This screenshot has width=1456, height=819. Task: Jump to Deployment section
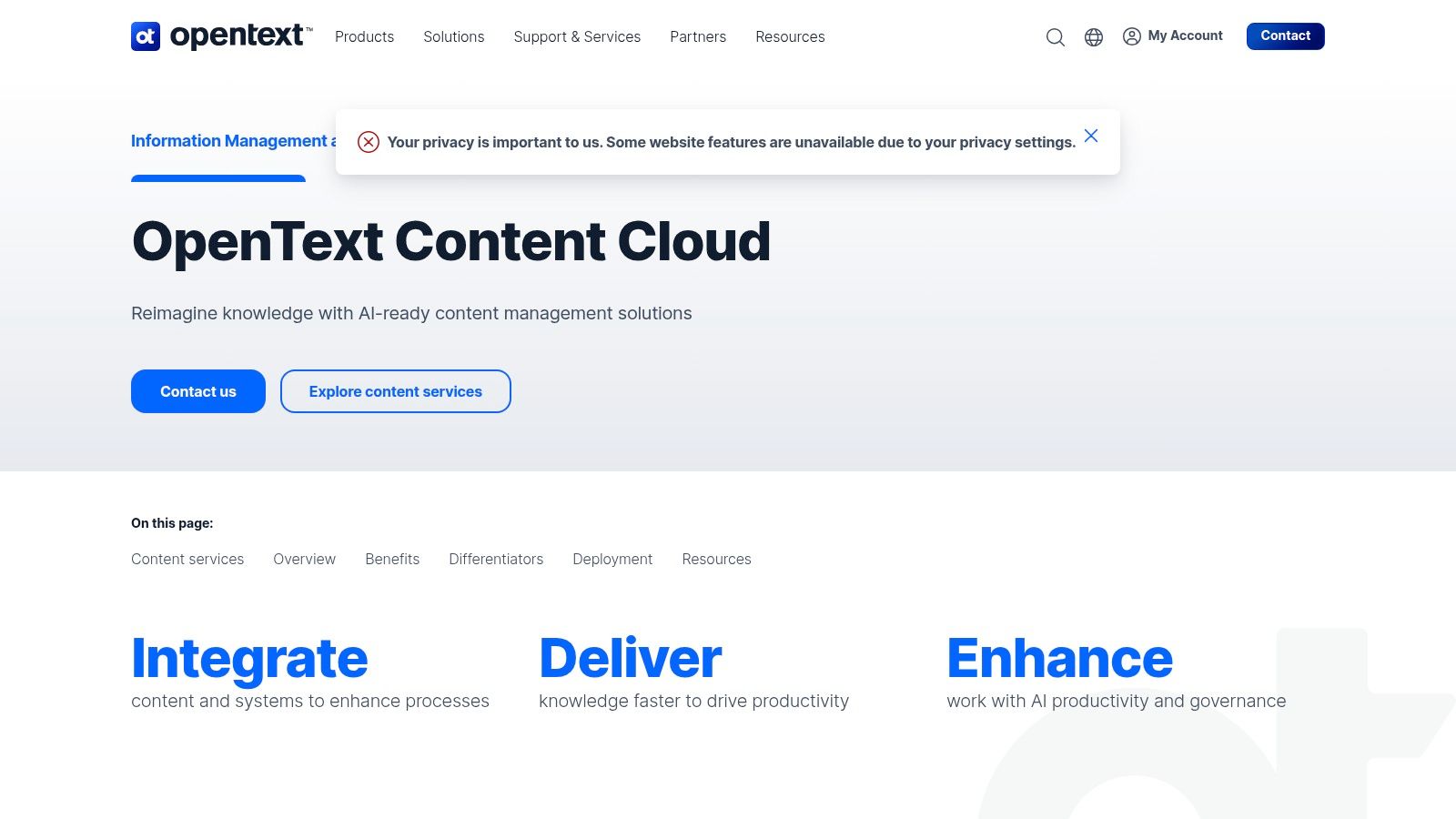coord(612,559)
